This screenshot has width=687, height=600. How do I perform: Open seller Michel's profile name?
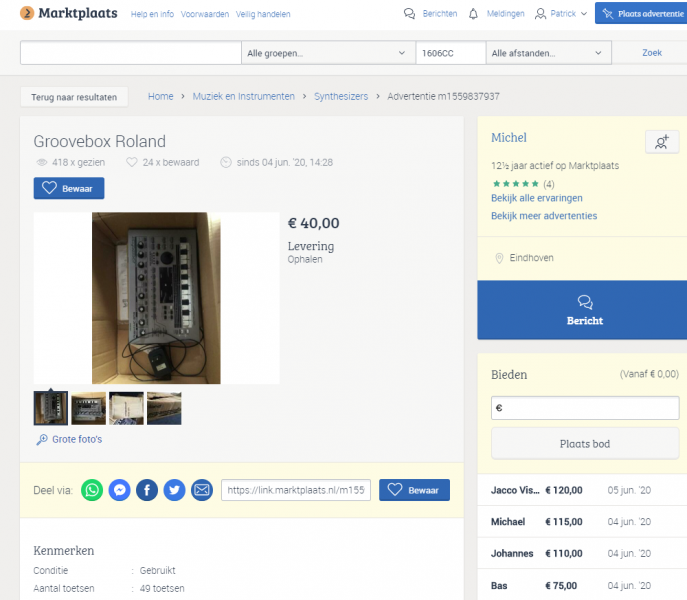[x=509, y=138]
